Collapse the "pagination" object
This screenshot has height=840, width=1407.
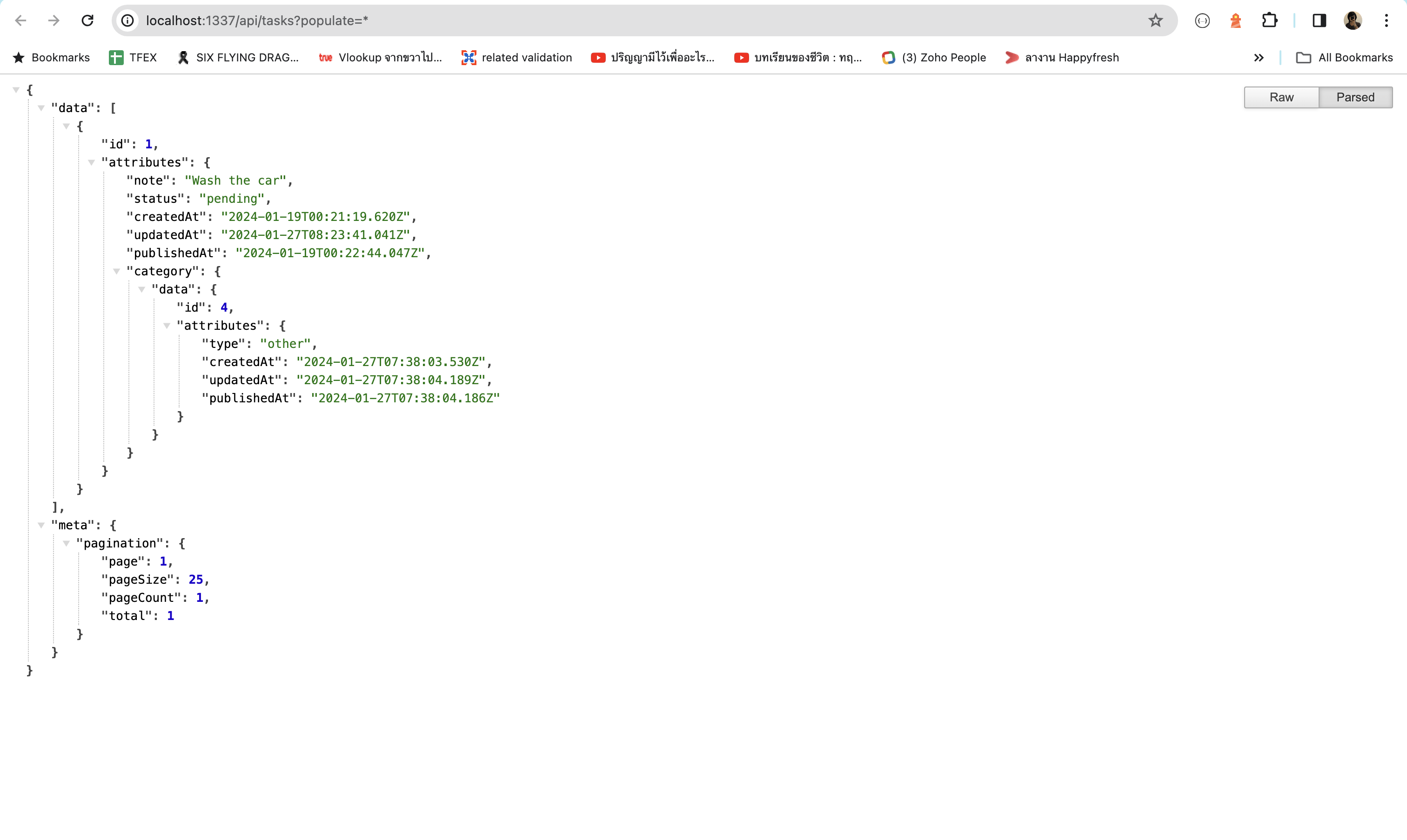coord(66,543)
